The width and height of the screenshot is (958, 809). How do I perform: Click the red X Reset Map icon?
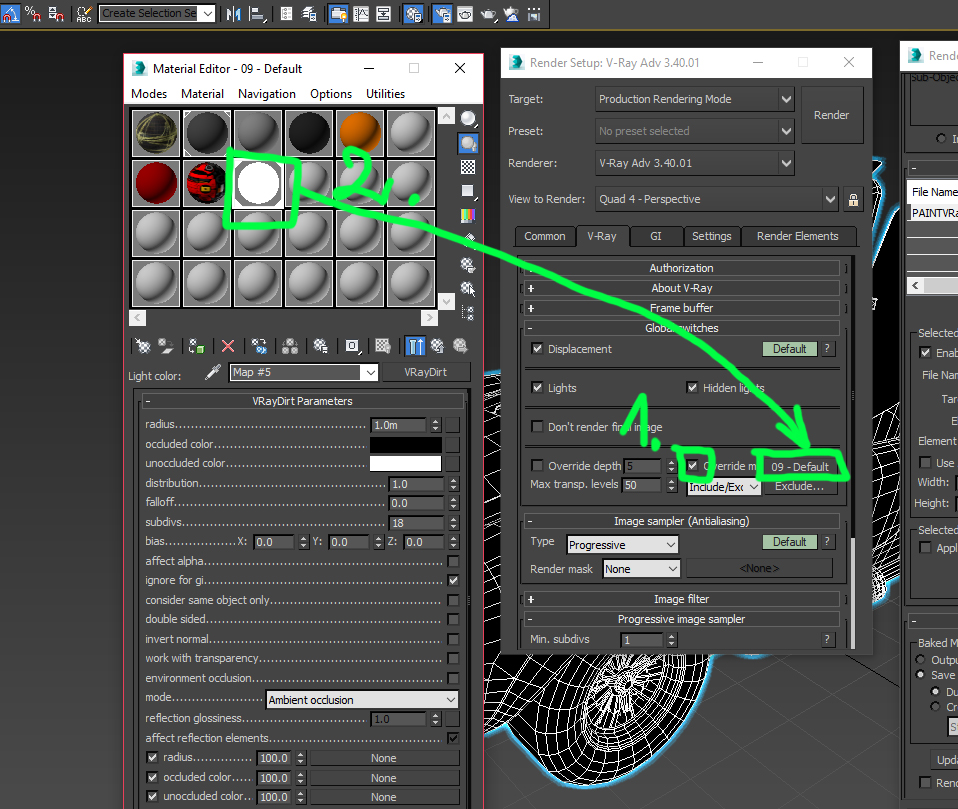228,346
